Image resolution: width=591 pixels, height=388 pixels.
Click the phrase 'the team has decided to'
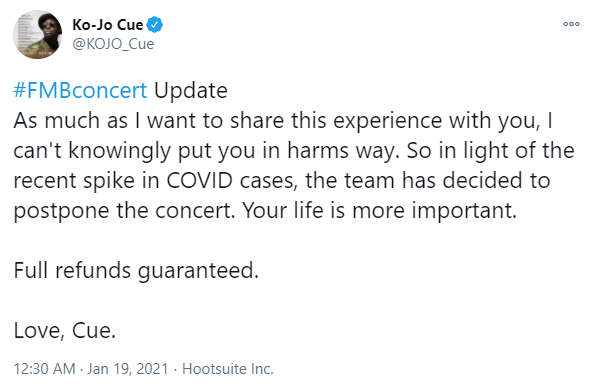pos(428,181)
